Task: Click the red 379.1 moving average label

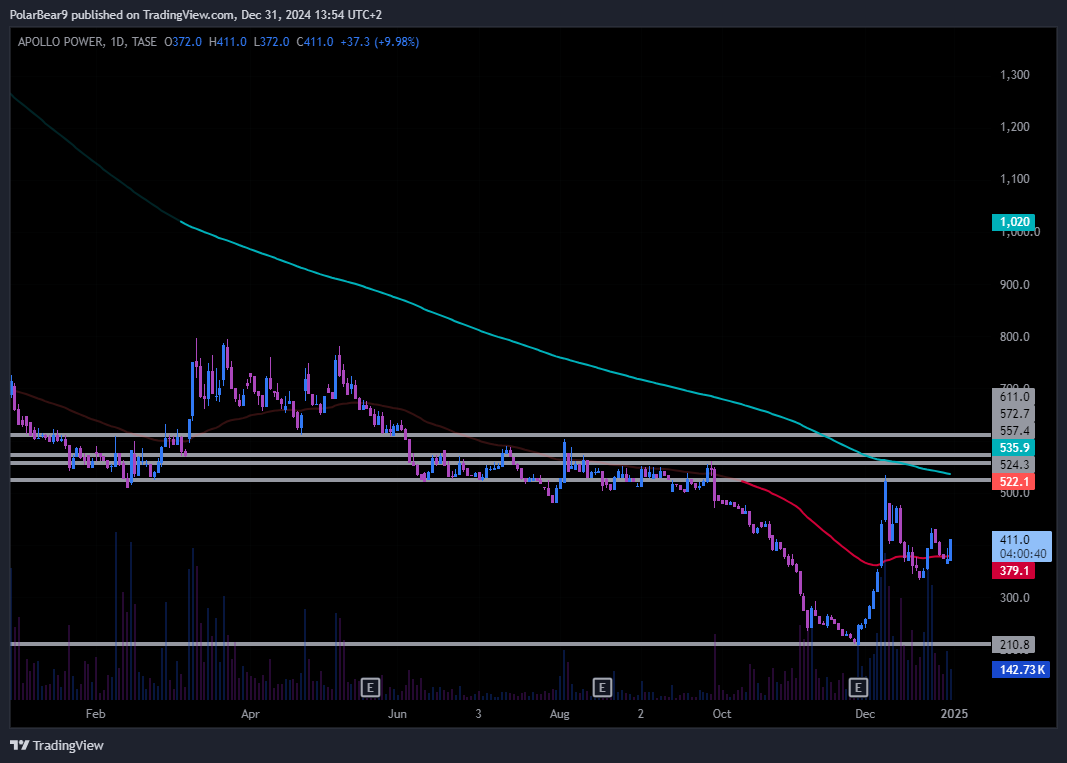Action: click(x=1014, y=570)
